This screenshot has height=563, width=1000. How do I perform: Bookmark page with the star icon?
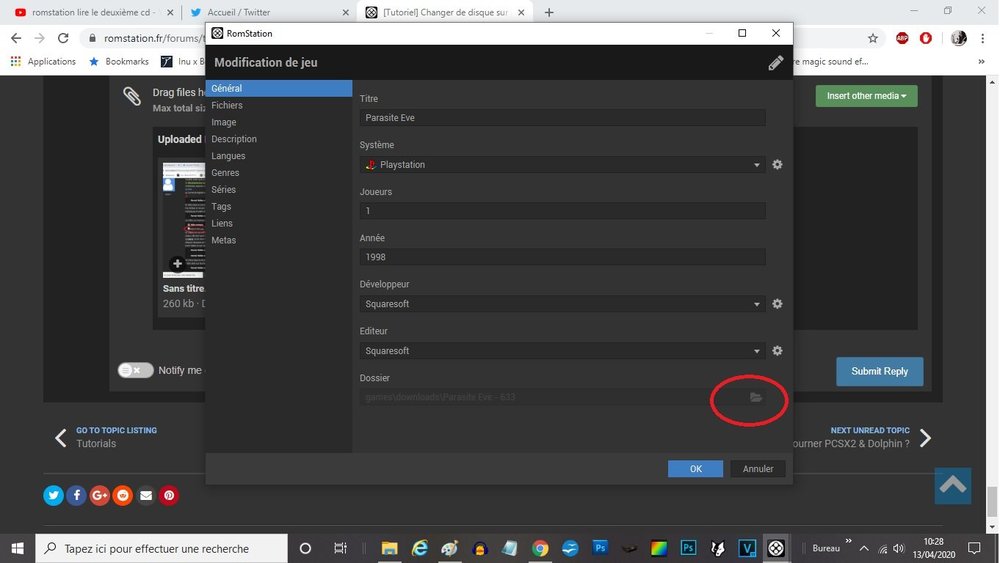872,38
